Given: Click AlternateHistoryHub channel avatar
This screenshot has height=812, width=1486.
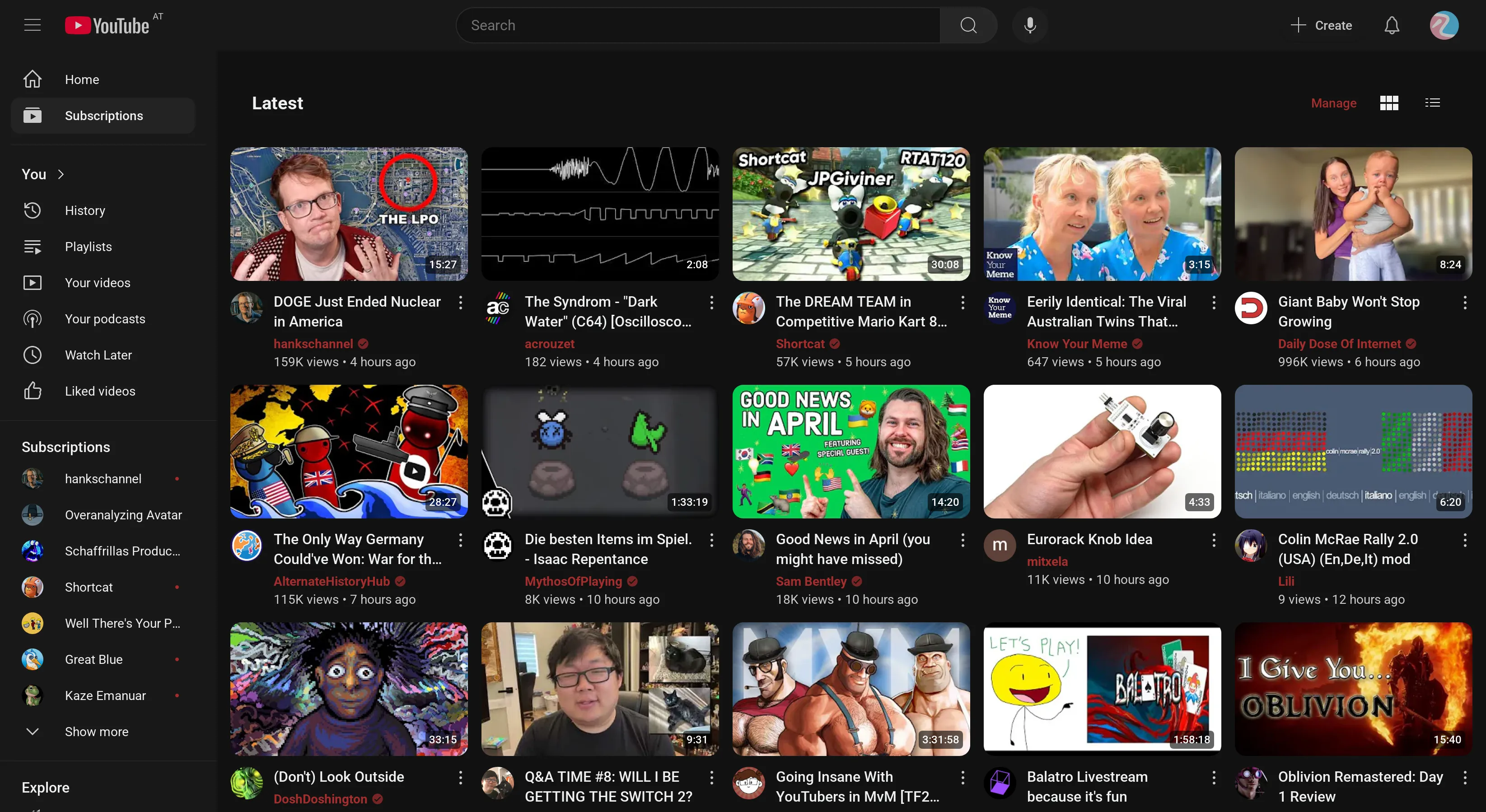Looking at the screenshot, I should click(x=246, y=546).
